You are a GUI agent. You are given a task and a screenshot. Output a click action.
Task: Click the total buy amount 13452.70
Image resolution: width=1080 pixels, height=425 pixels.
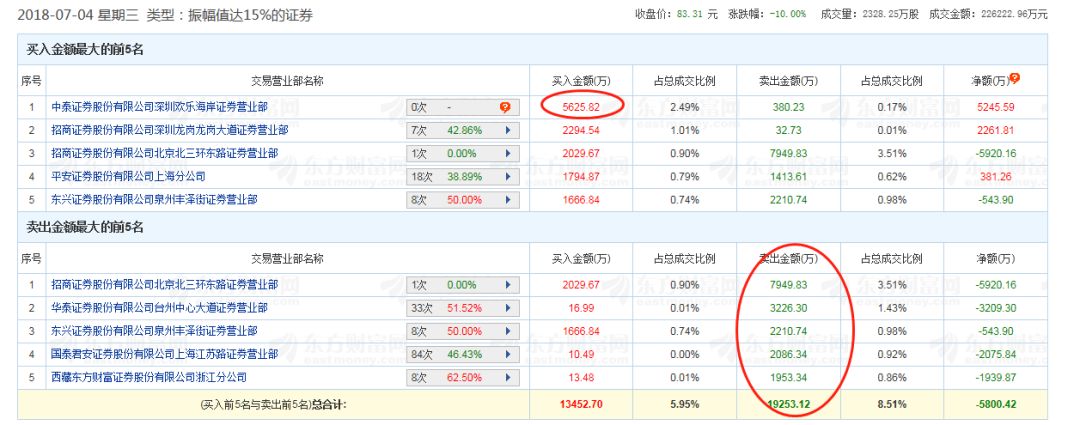pyautogui.click(x=581, y=404)
